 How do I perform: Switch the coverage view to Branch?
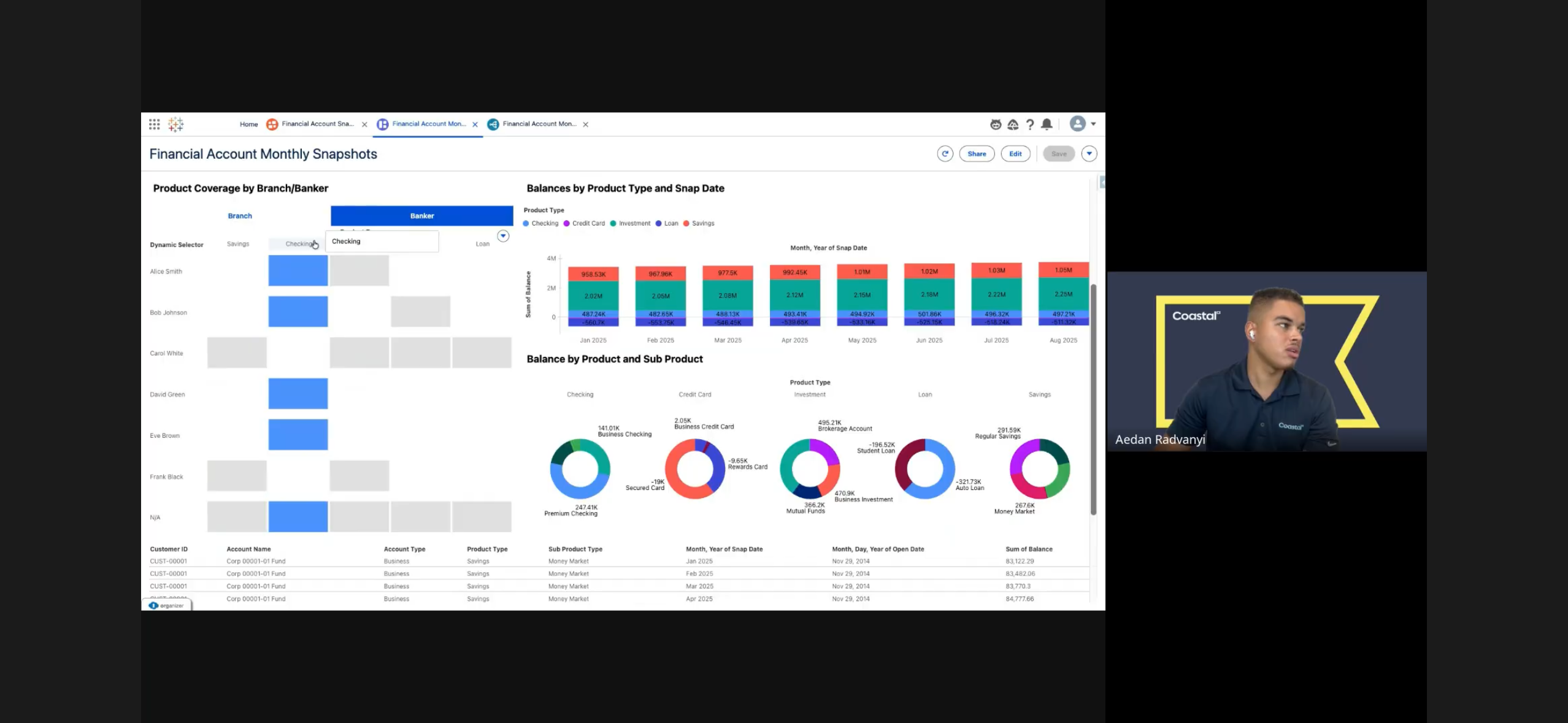tap(240, 216)
